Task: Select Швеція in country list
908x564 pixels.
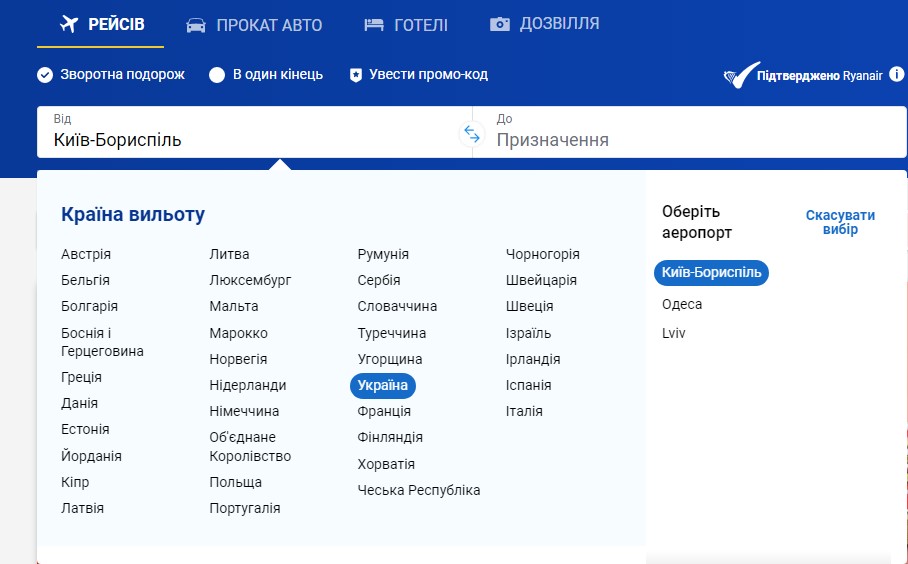Action: 529,306
